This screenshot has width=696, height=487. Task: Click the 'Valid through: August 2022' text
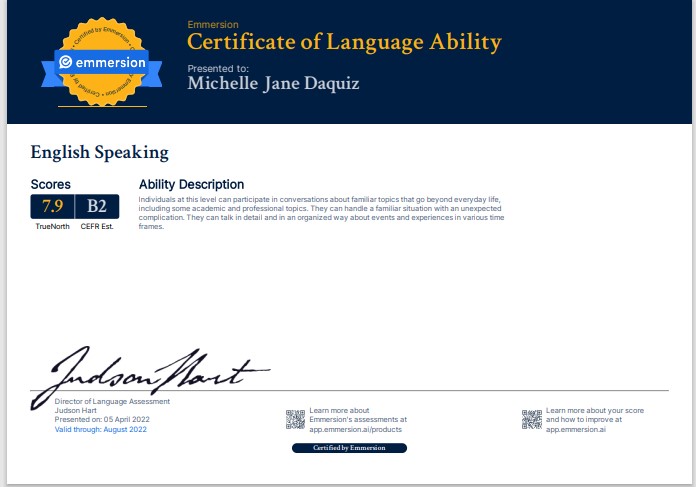pyautogui.click(x=100, y=429)
